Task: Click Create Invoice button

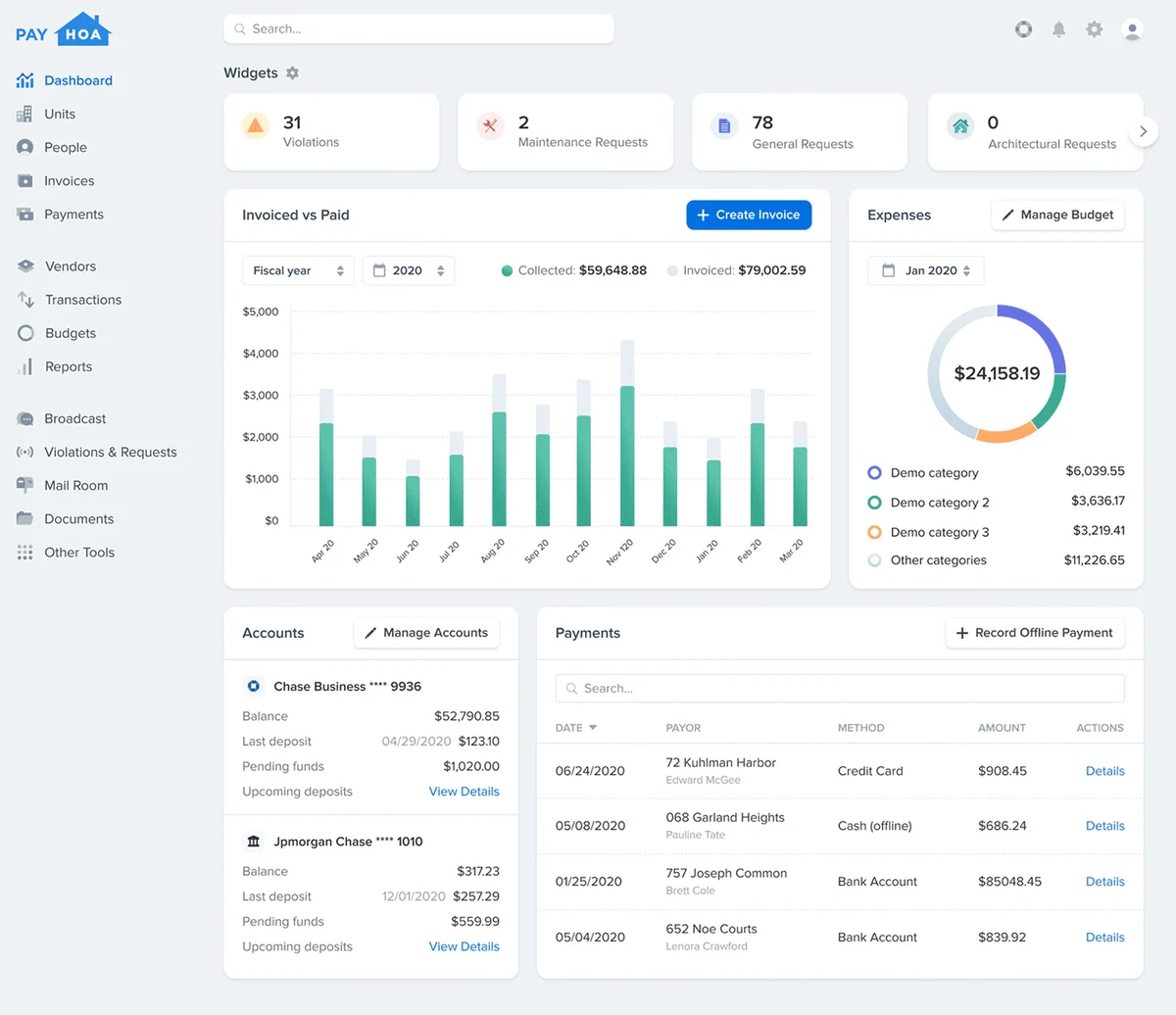Action: coord(749,215)
